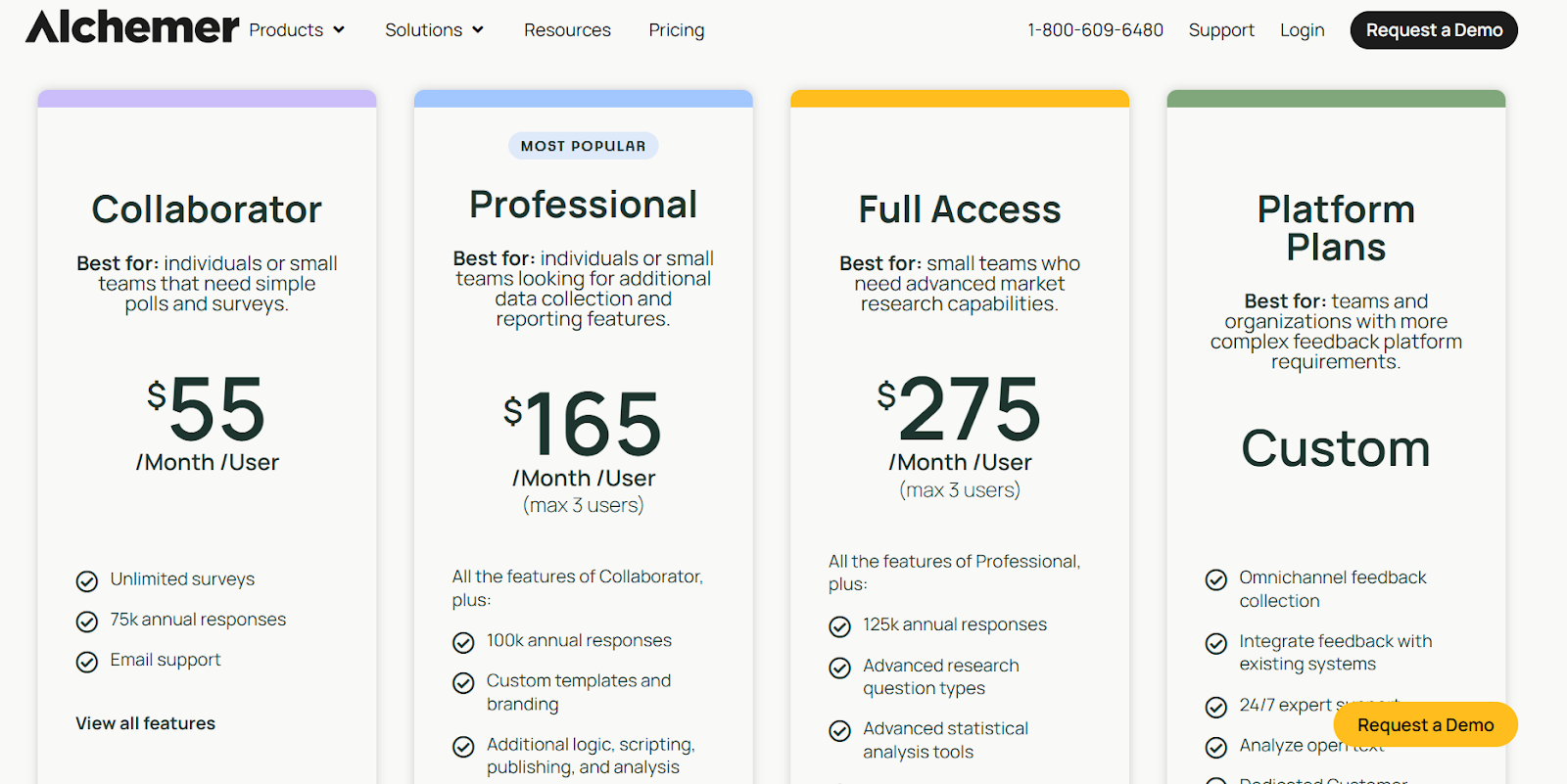Click checkmark beside Advanced research question types
The height and width of the screenshot is (784, 1567).
pyautogui.click(x=839, y=668)
